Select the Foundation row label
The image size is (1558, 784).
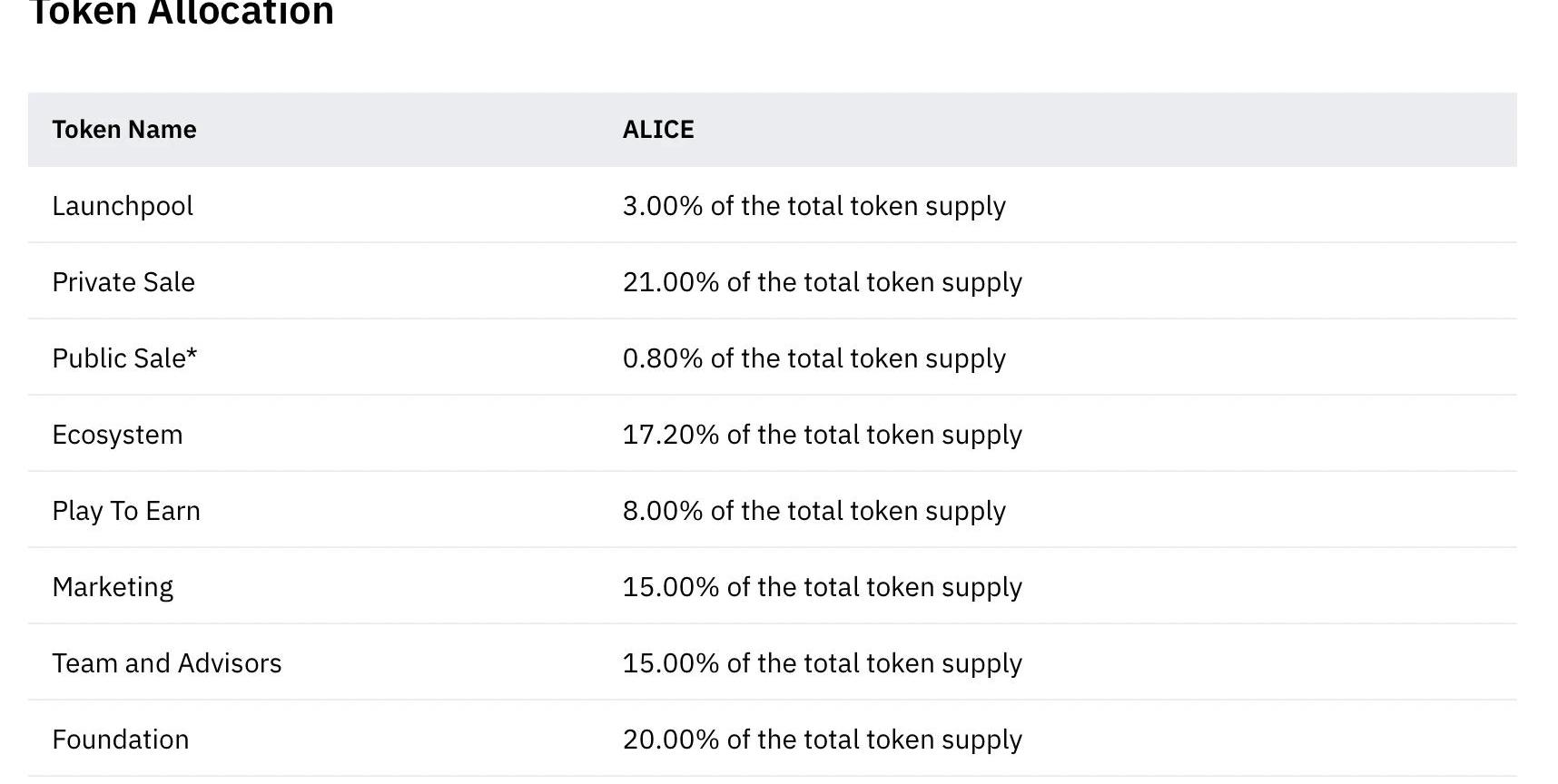point(121,740)
